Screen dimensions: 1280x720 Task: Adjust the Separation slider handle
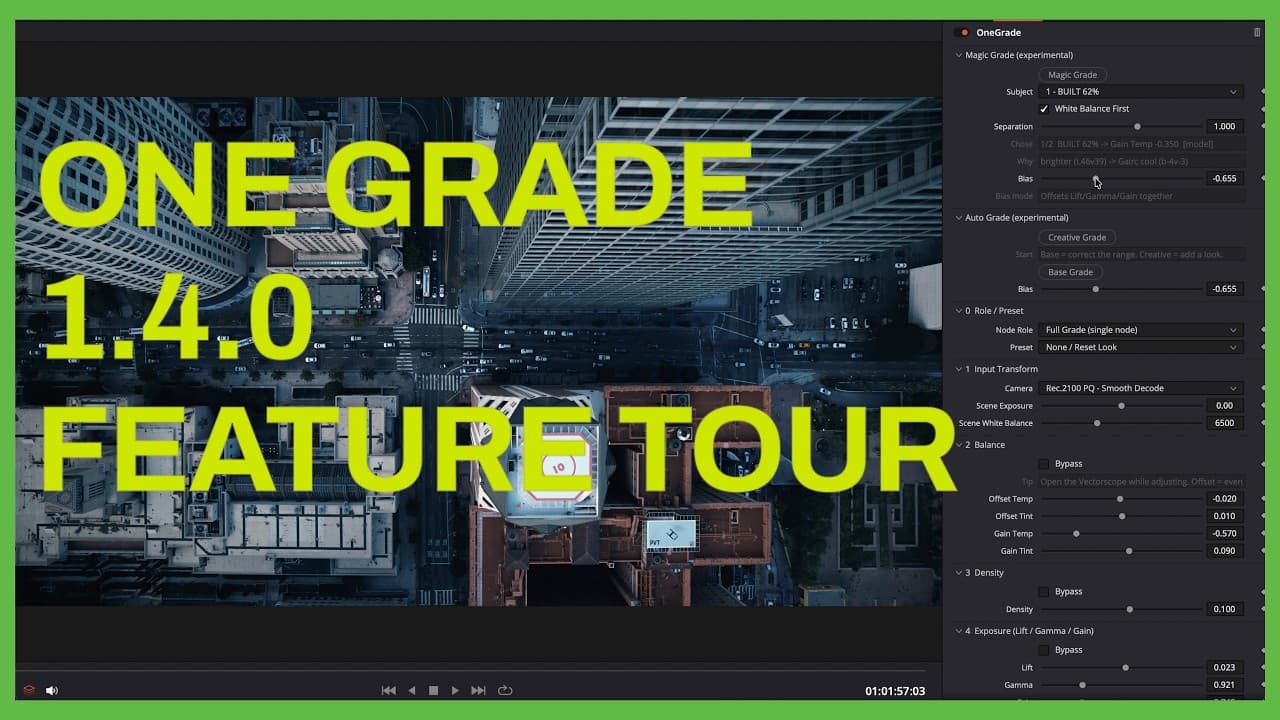1137,127
